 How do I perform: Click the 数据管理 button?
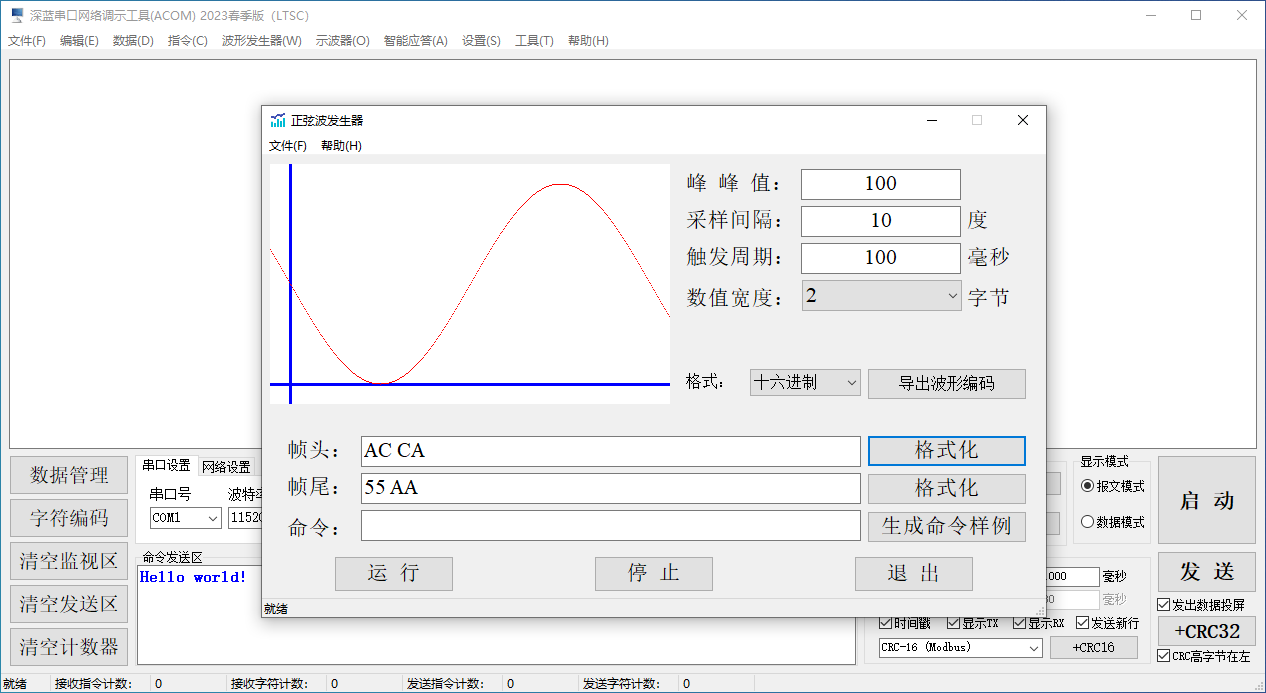69,475
